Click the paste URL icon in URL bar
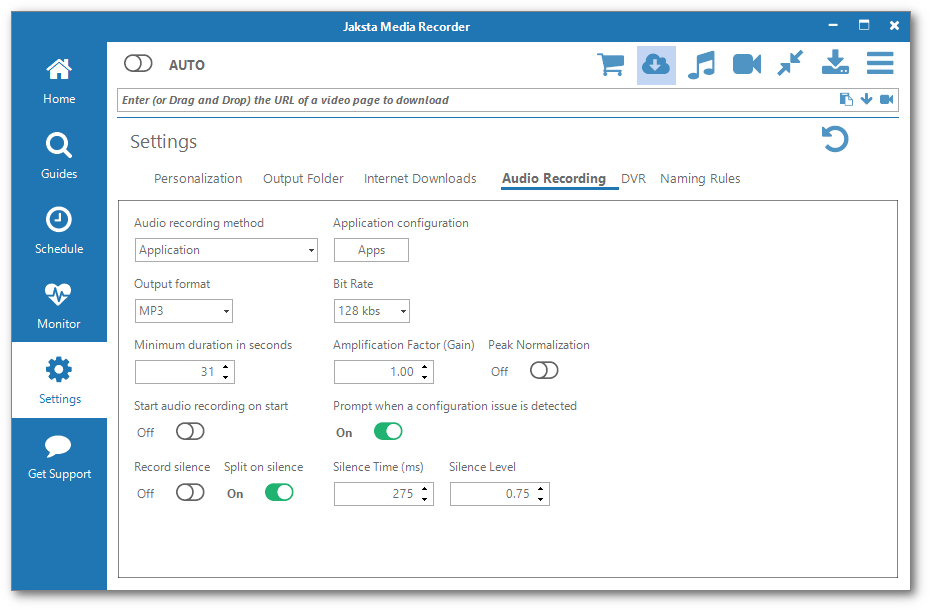This screenshot has width=930, height=610. click(x=846, y=100)
